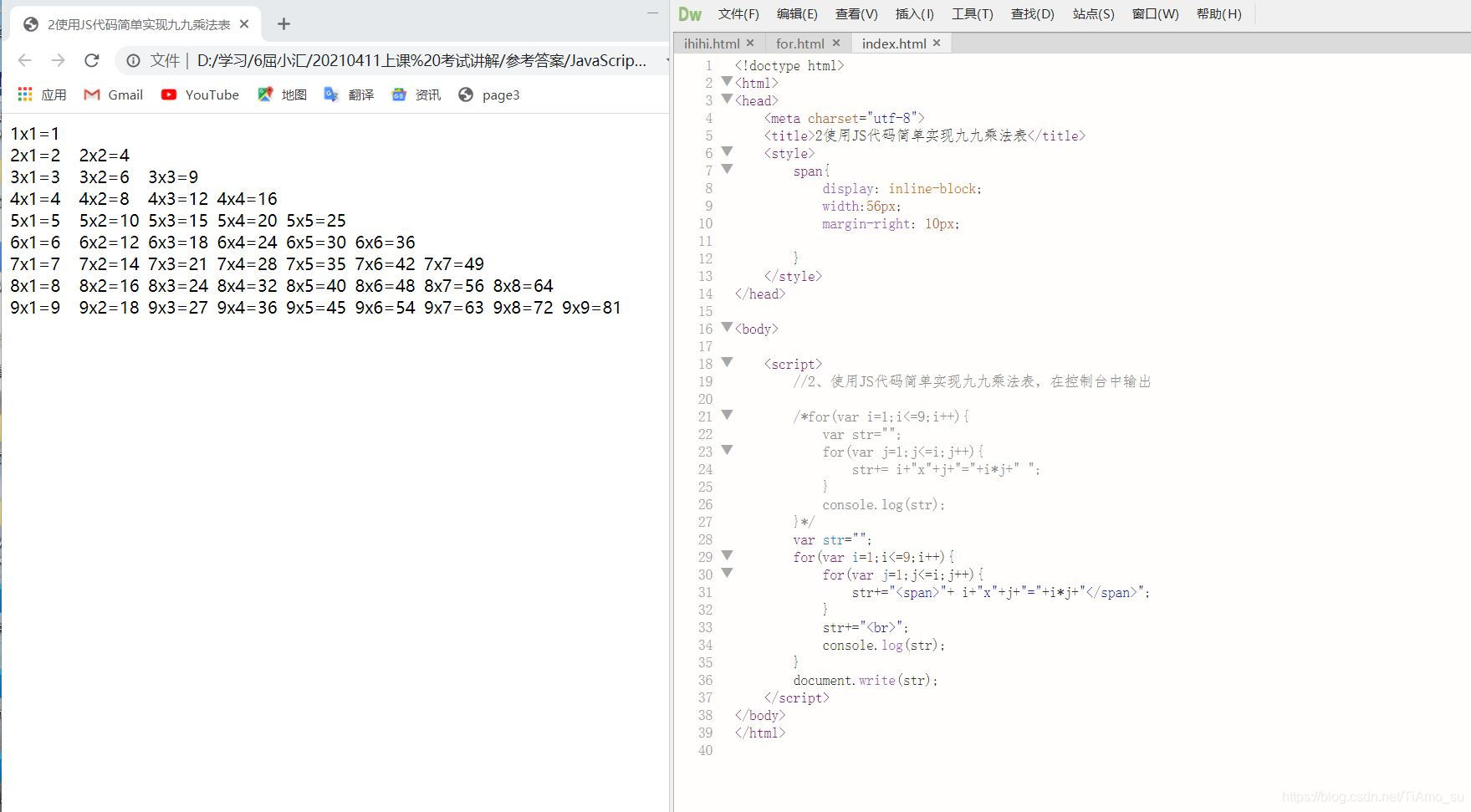The image size is (1471, 812).
Task: Open the Gmail bookmark on the bookmarks bar
Action: click(x=113, y=94)
